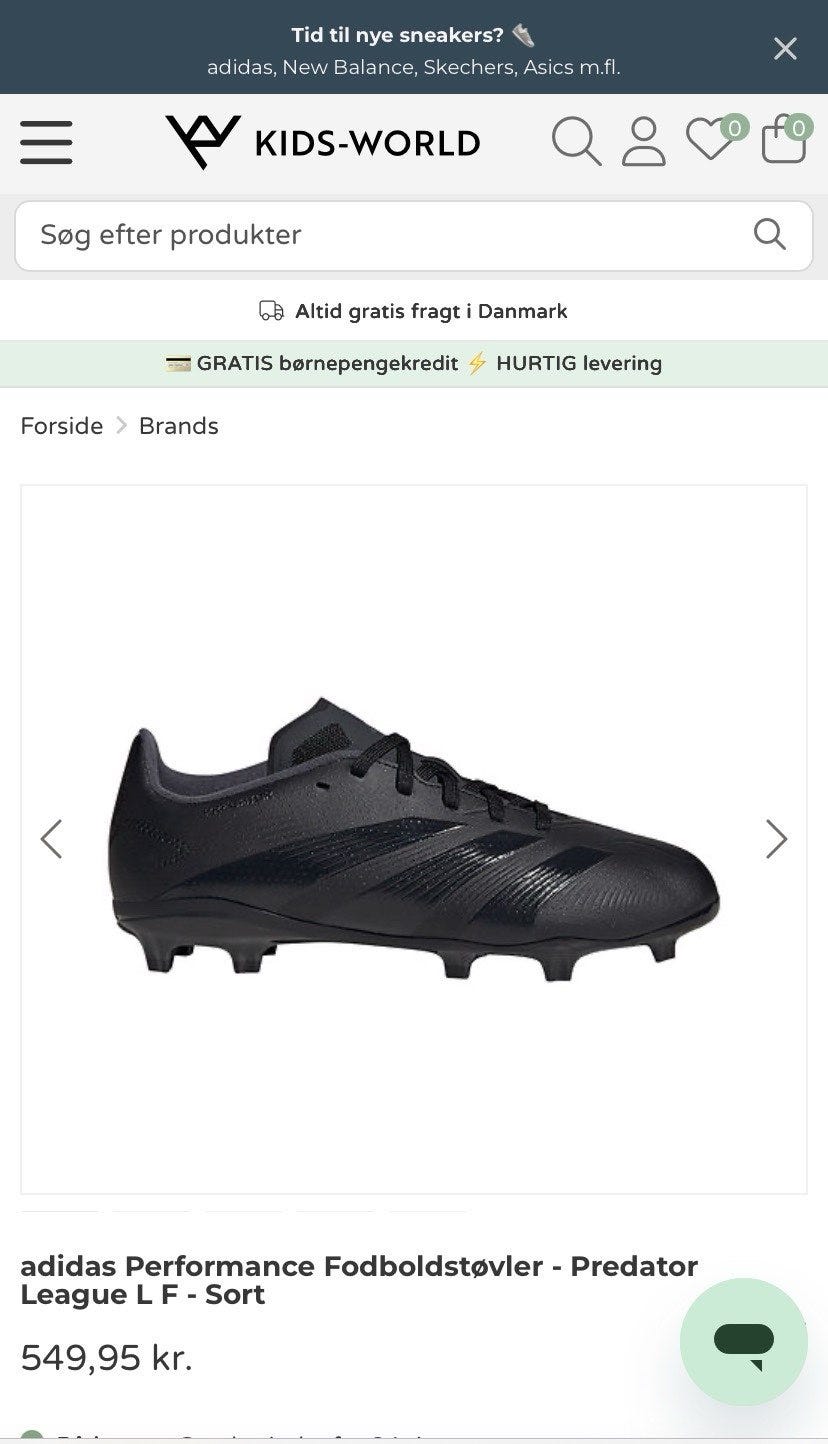Click the black football boot image
The image size is (828, 1444).
click(x=413, y=838)
